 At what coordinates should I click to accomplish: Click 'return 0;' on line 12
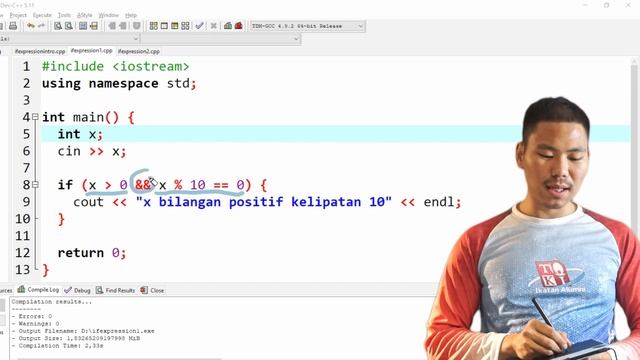[x=92, y=253]
